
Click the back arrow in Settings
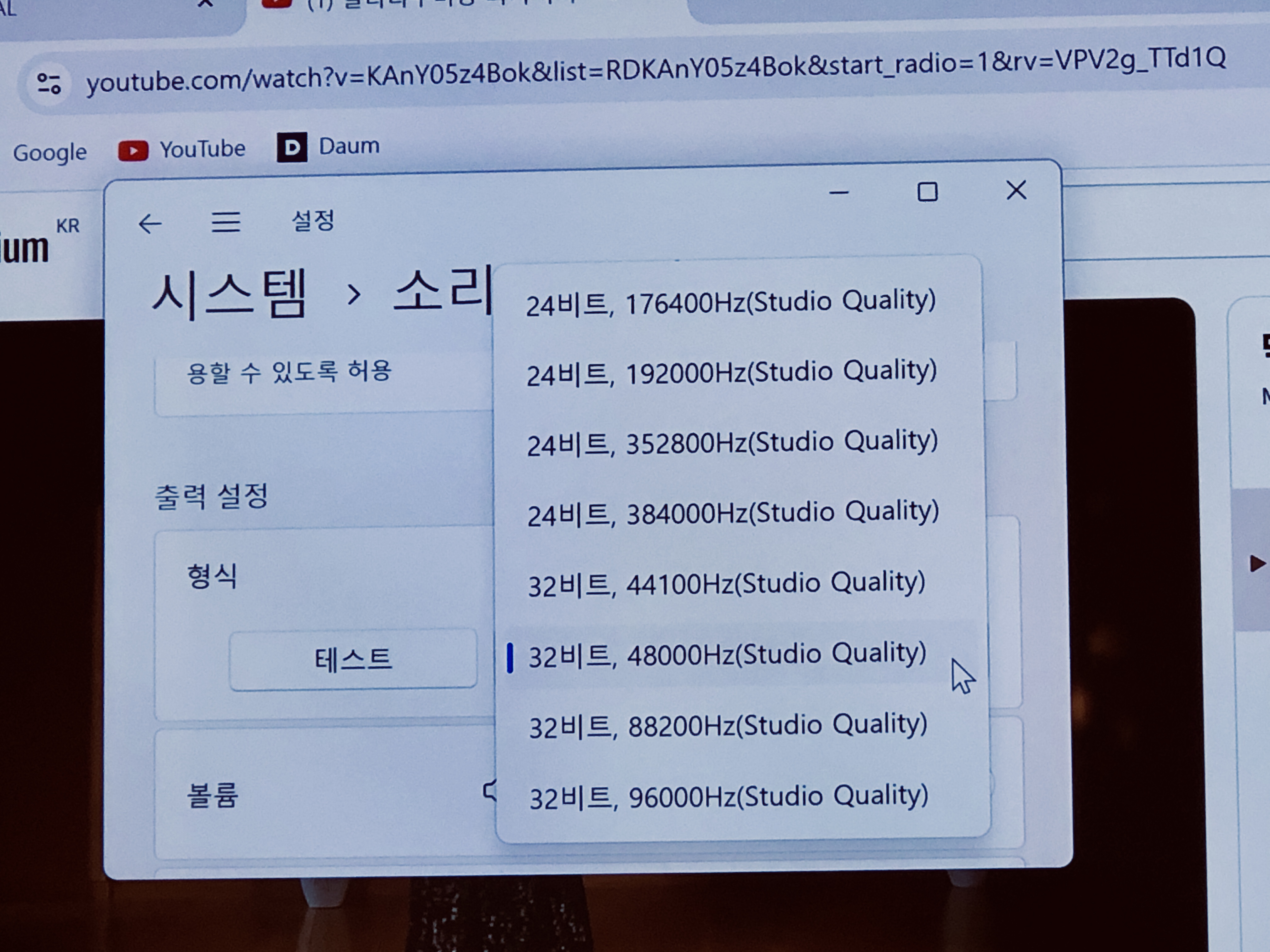pos(151,224)
